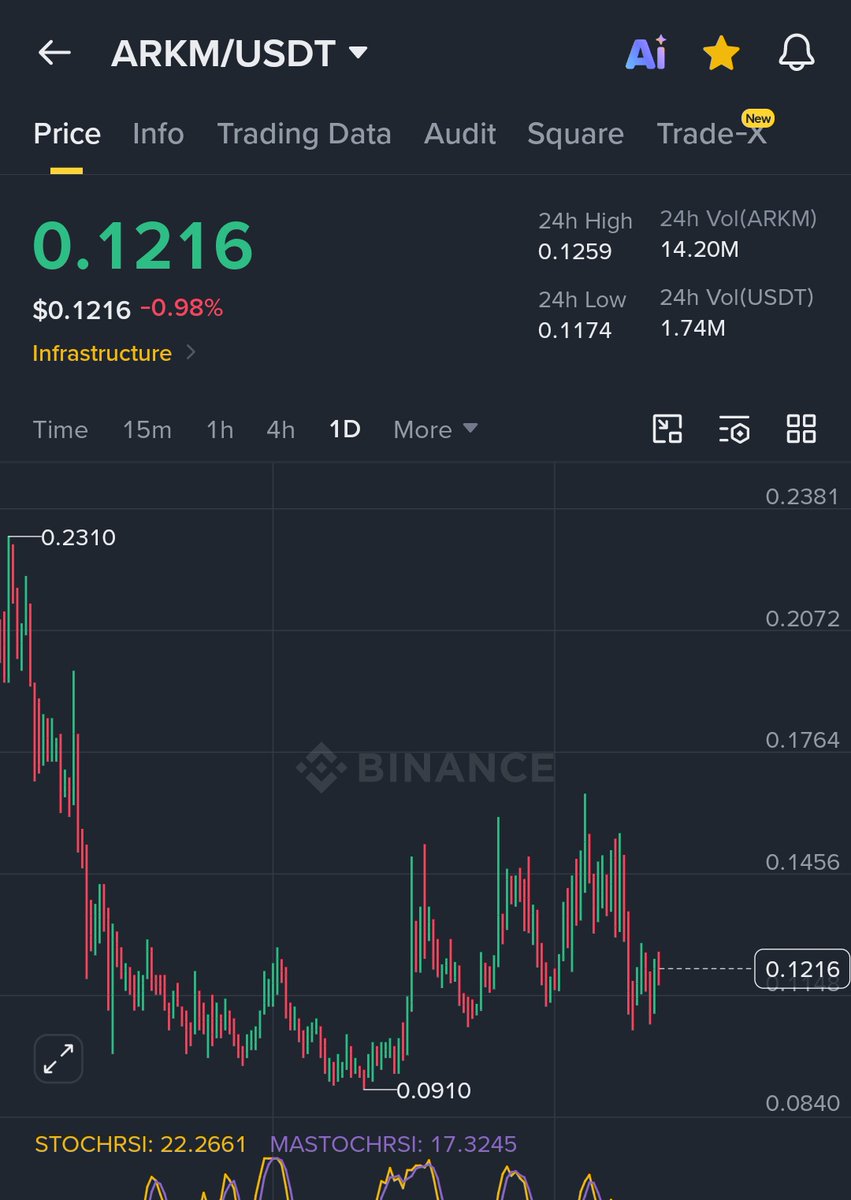Click the -0.98% change value
Image resolution: width=851 pixels, height=1200 pixels.
click(x=181, y=309)
